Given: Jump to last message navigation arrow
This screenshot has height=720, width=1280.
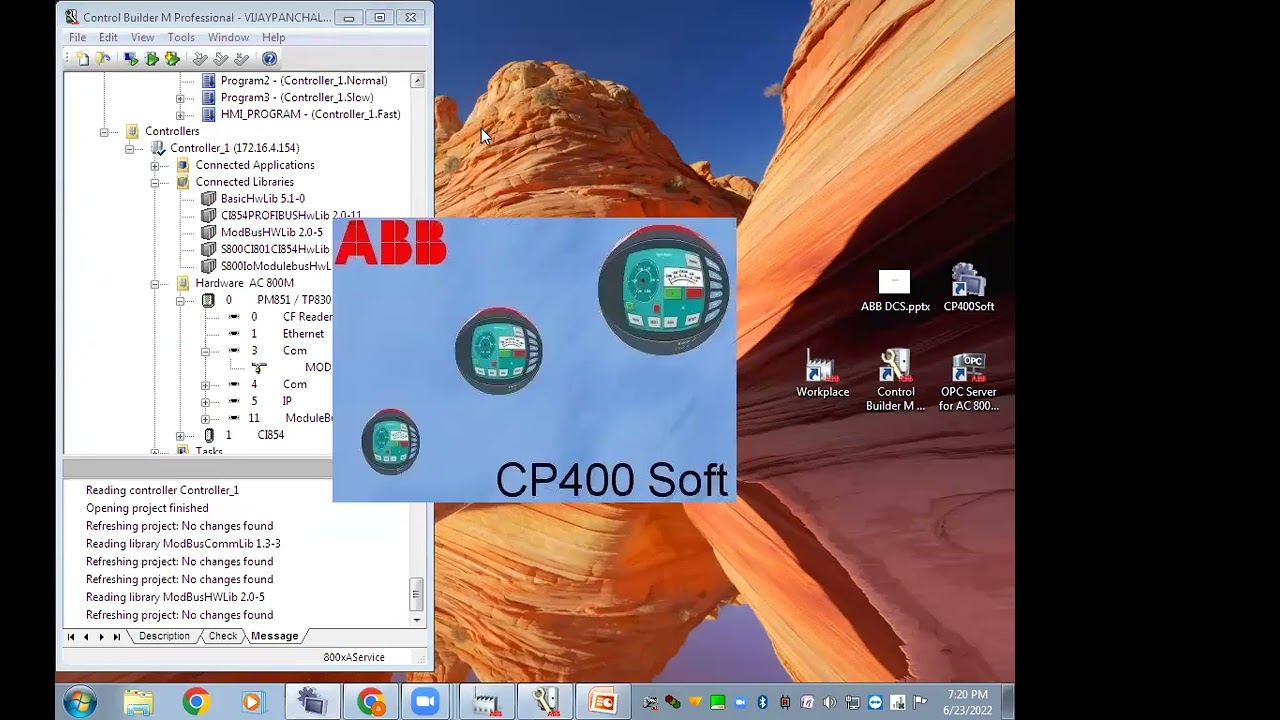Looking at the screenshot, I should [x=117, y=637].
